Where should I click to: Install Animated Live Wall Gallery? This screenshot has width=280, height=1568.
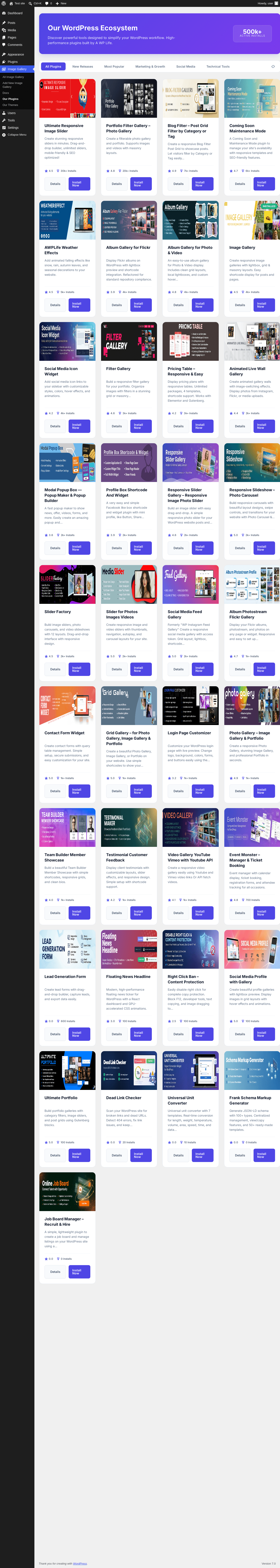tap(264, 426)
